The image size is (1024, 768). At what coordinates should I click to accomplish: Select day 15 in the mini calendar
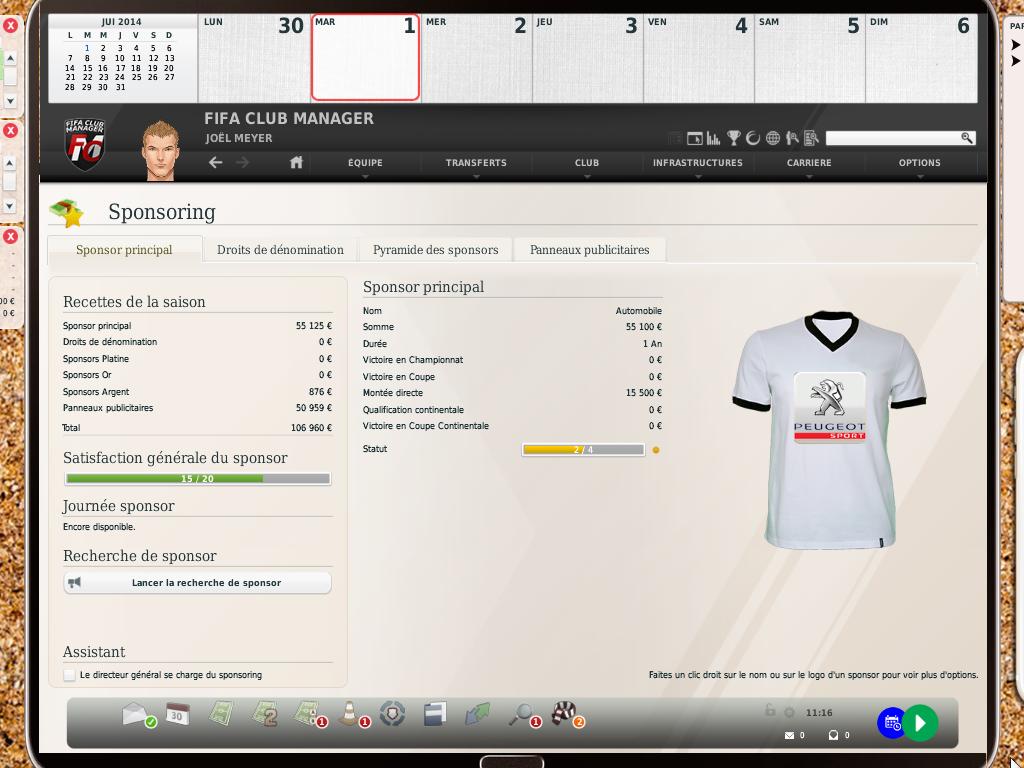click(88, 67)
